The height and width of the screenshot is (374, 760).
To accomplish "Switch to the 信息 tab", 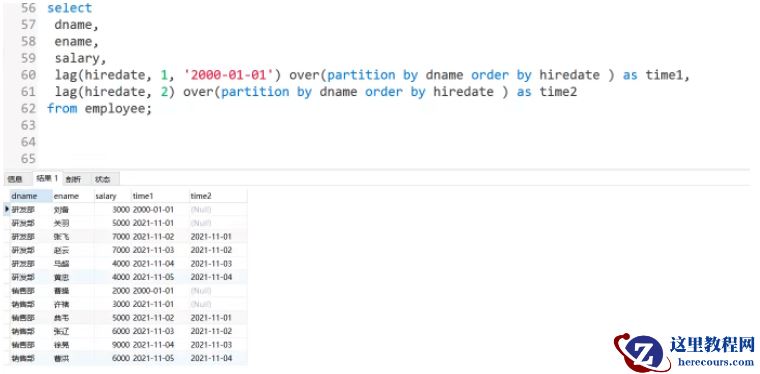I will [x=15, y=179].
